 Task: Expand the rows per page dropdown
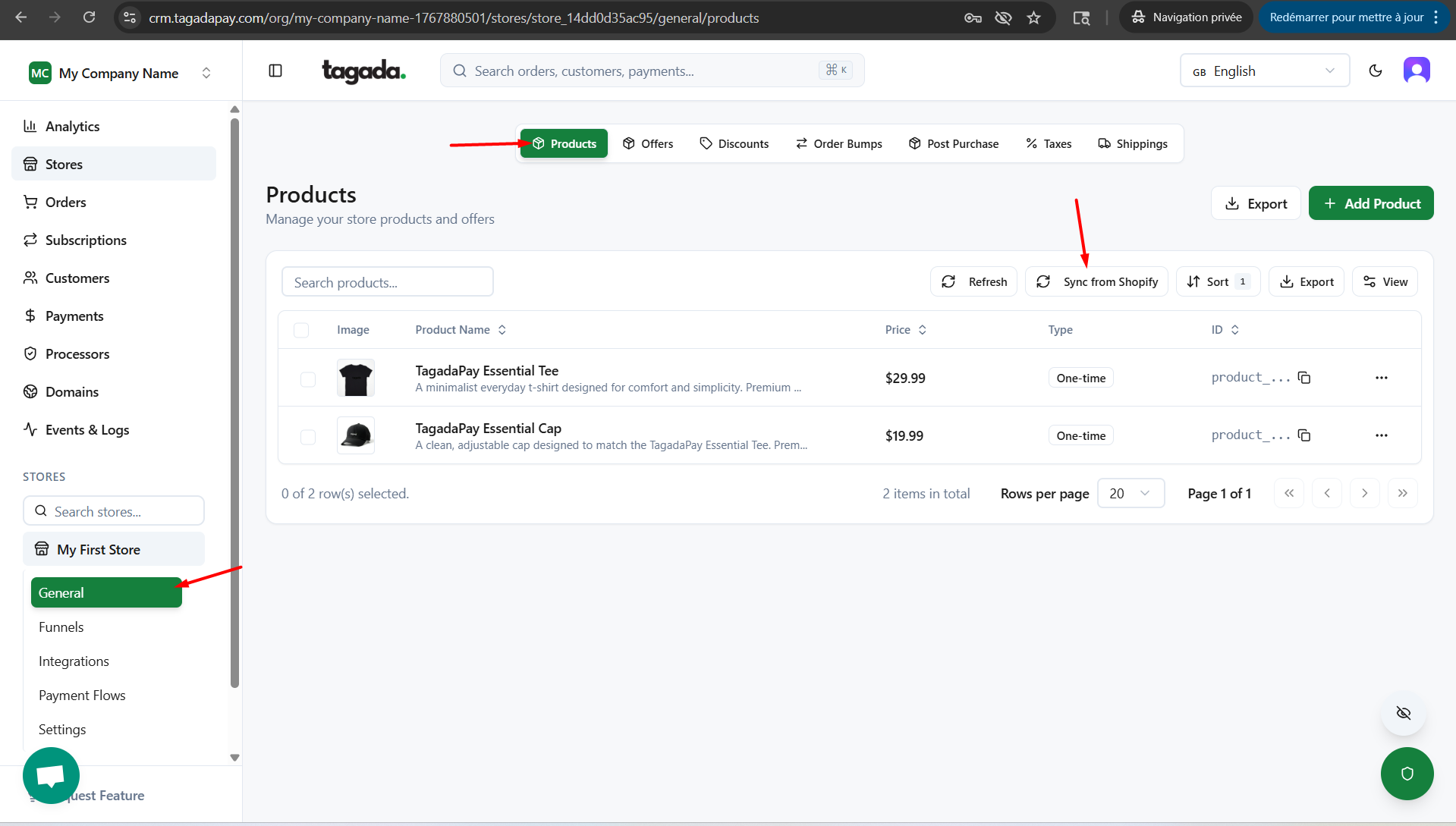click(1131, 493)
